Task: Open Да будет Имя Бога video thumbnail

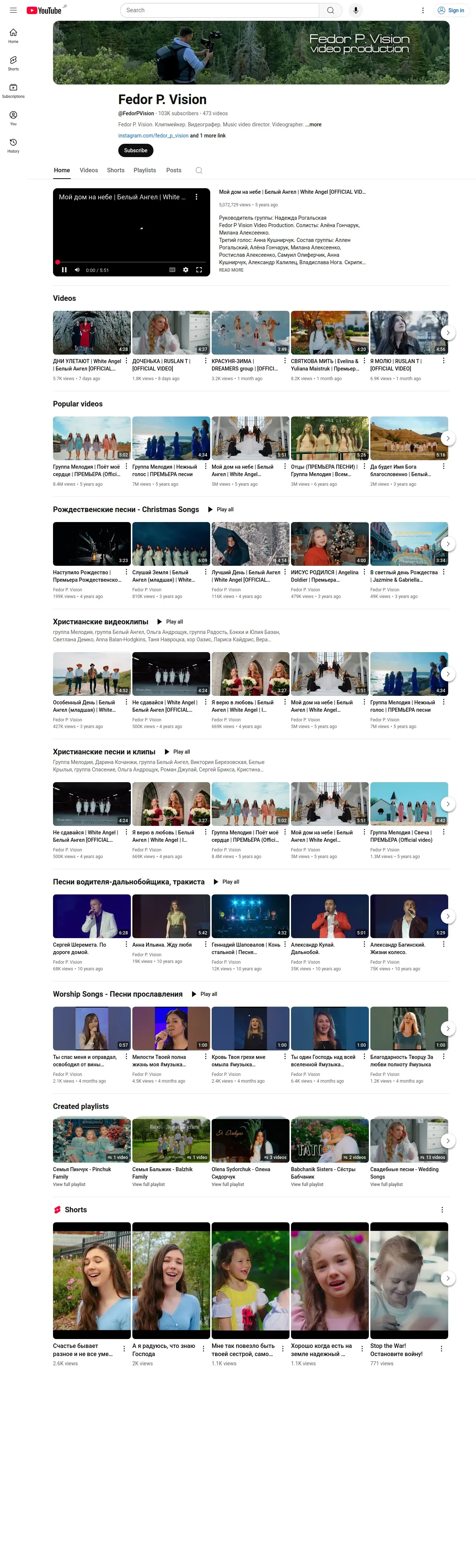Action: click(x=409, y=438)
